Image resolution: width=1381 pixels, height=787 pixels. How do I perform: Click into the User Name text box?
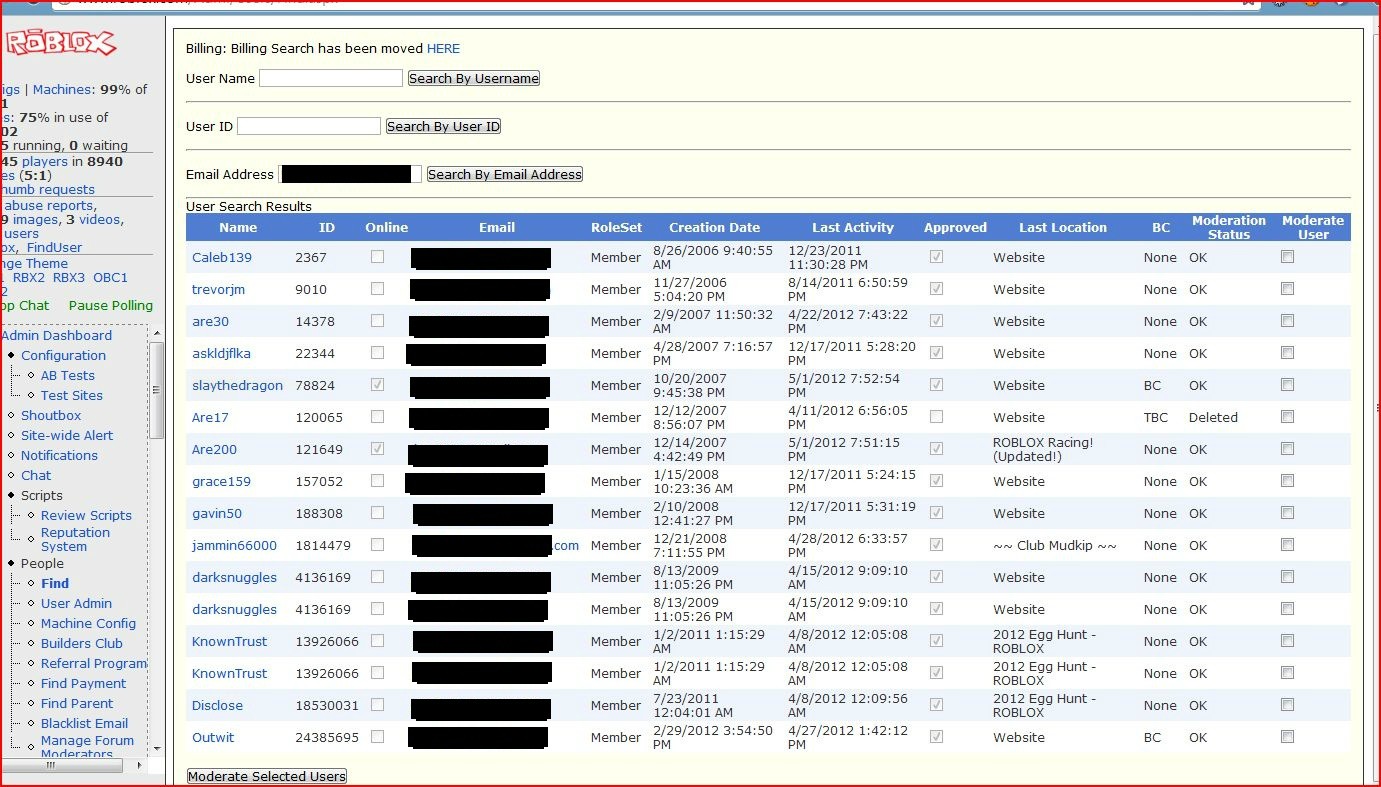331,78
